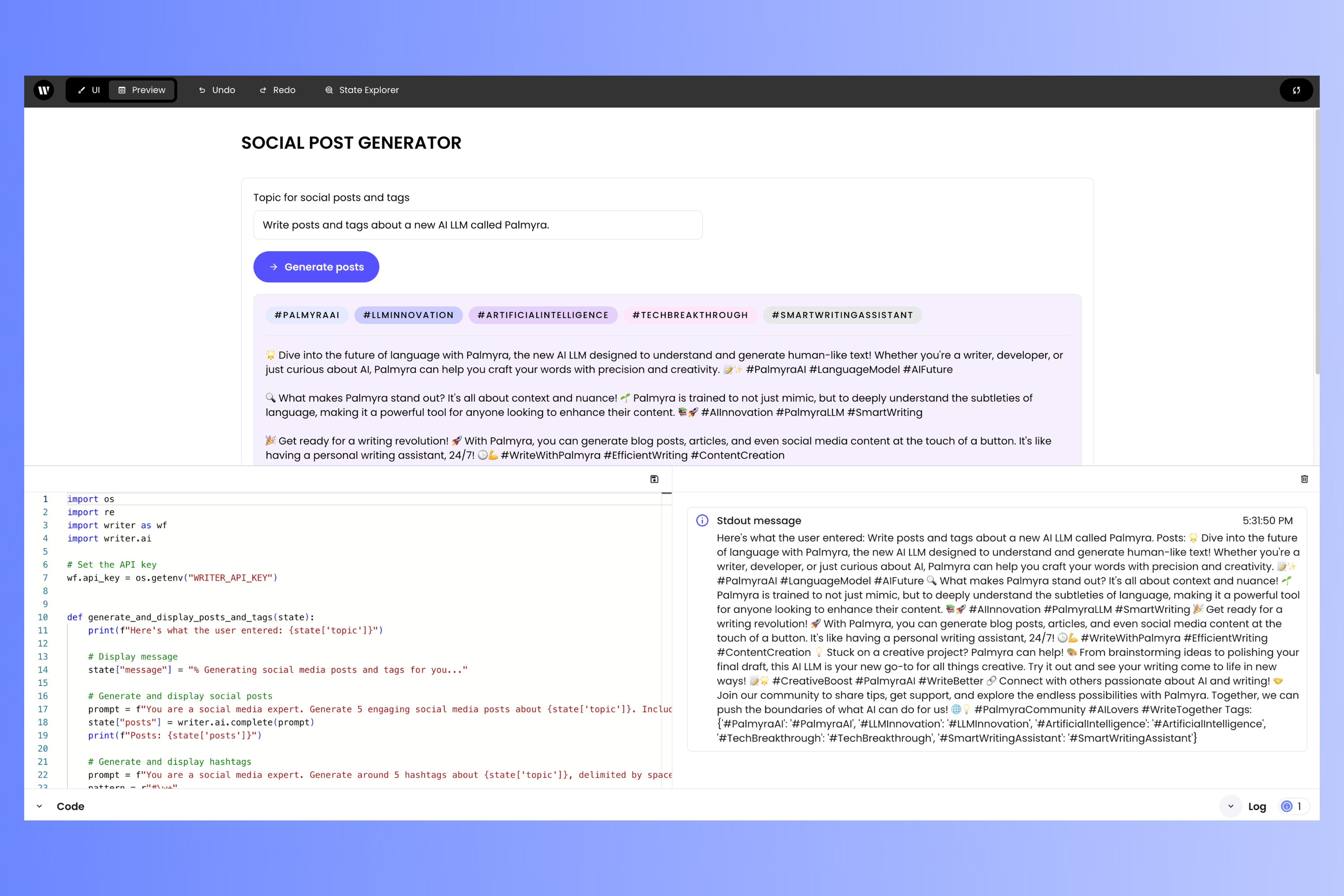This screenshot has height=896, width=1344.
Task: Click the 'Stdout message' title
Action: point(759,521)
